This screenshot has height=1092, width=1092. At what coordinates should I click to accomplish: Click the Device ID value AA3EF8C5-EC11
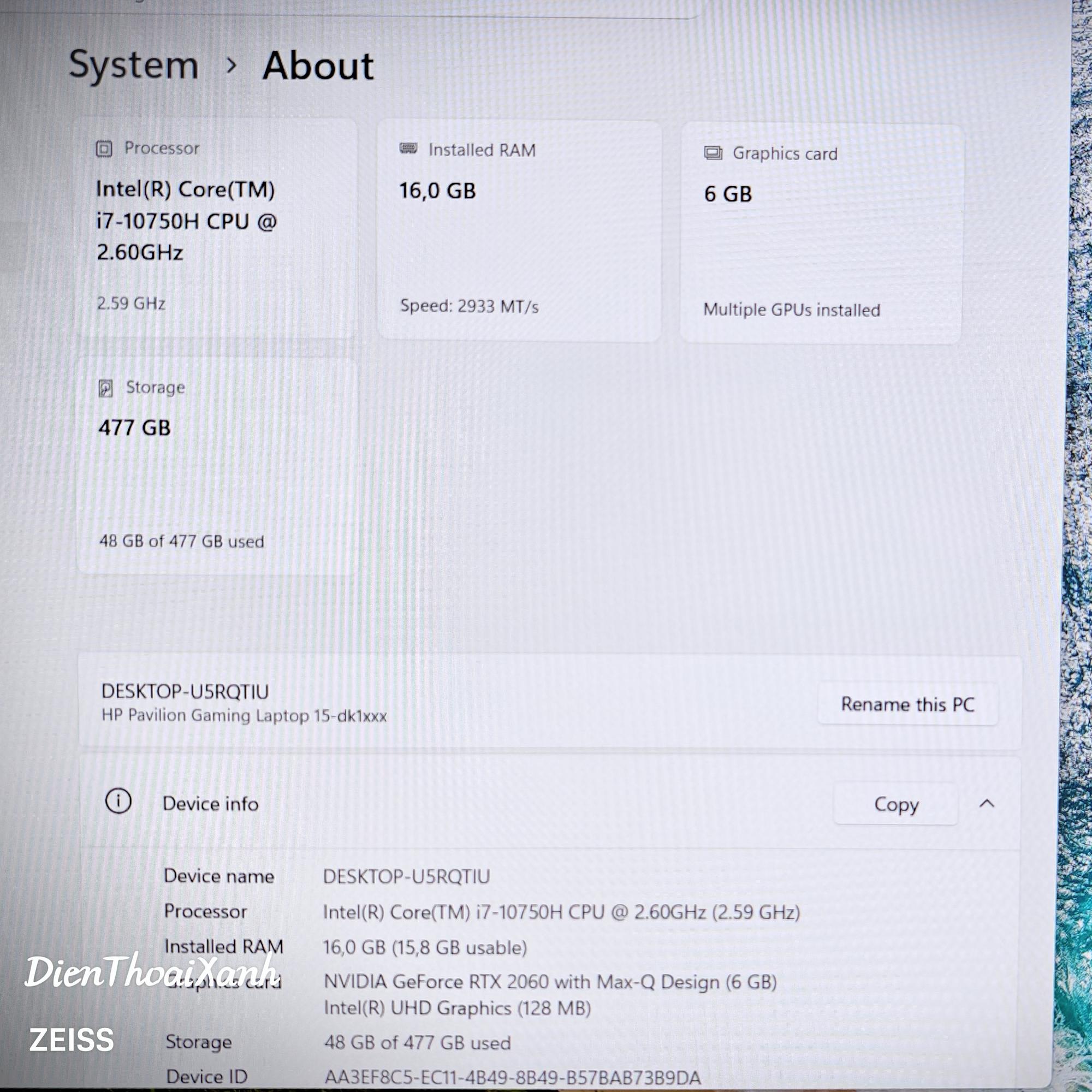point(513,1078)
